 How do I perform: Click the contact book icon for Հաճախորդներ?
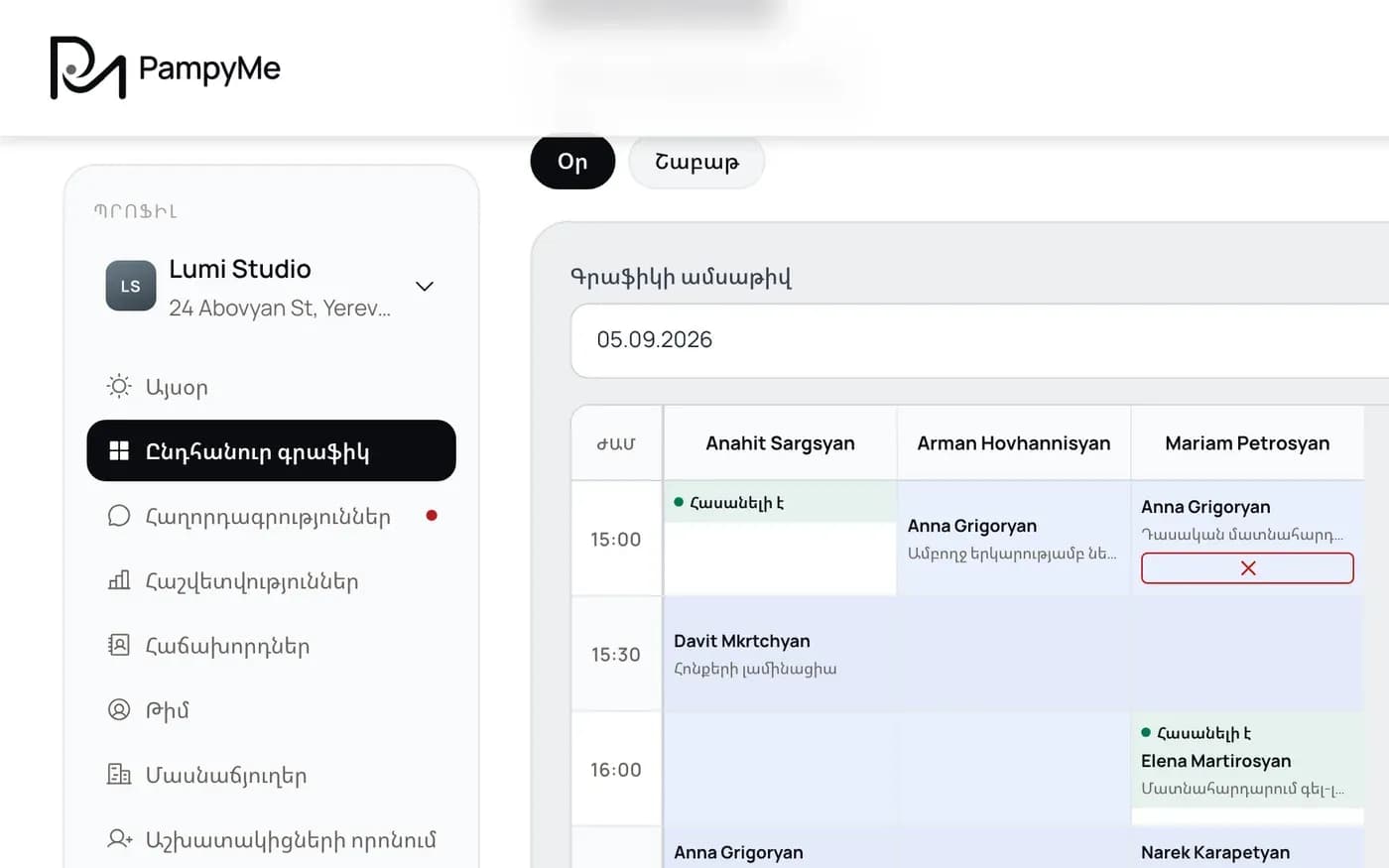tap(119, 645)
